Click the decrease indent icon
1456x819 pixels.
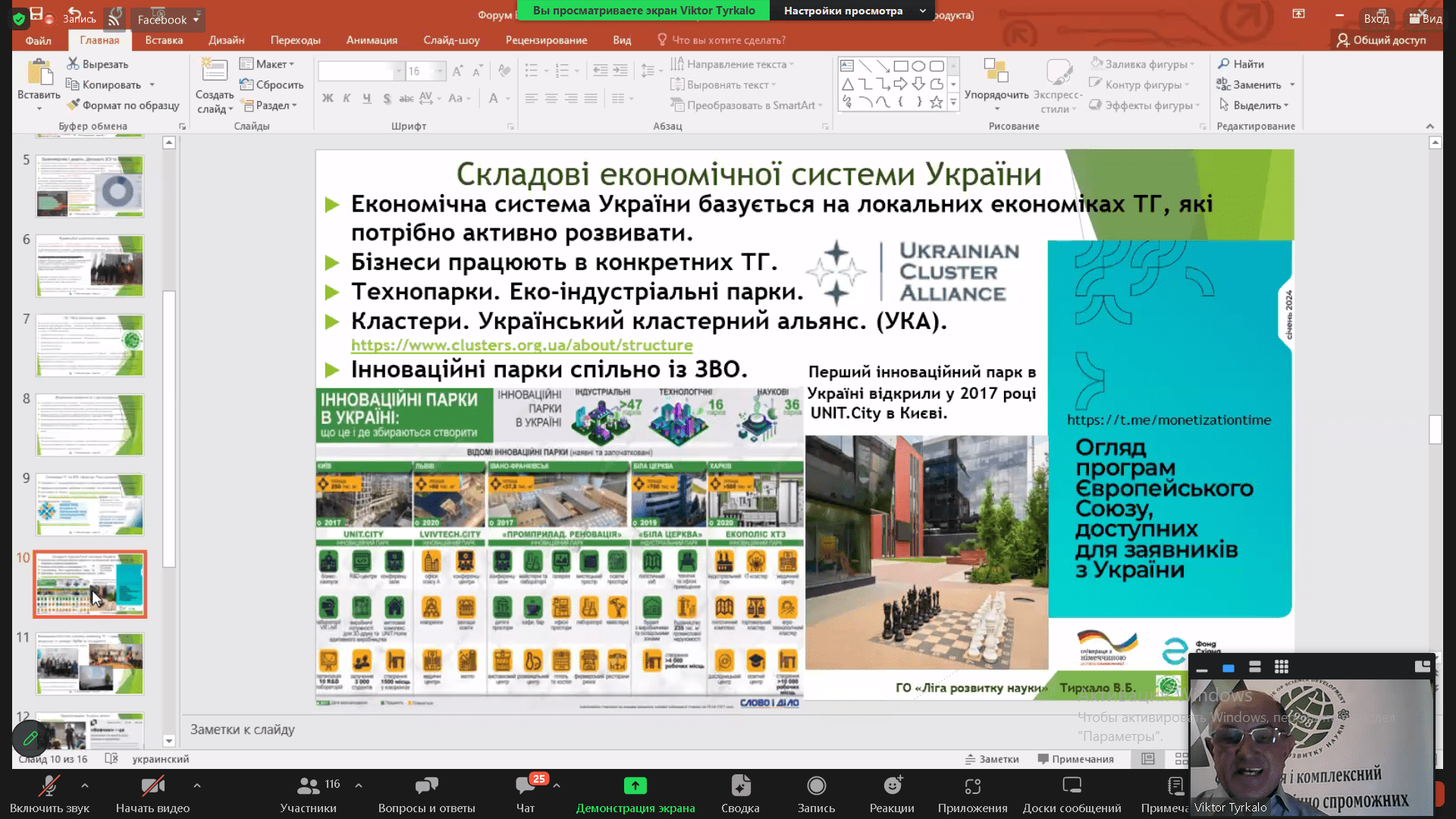tap(600, 71)
